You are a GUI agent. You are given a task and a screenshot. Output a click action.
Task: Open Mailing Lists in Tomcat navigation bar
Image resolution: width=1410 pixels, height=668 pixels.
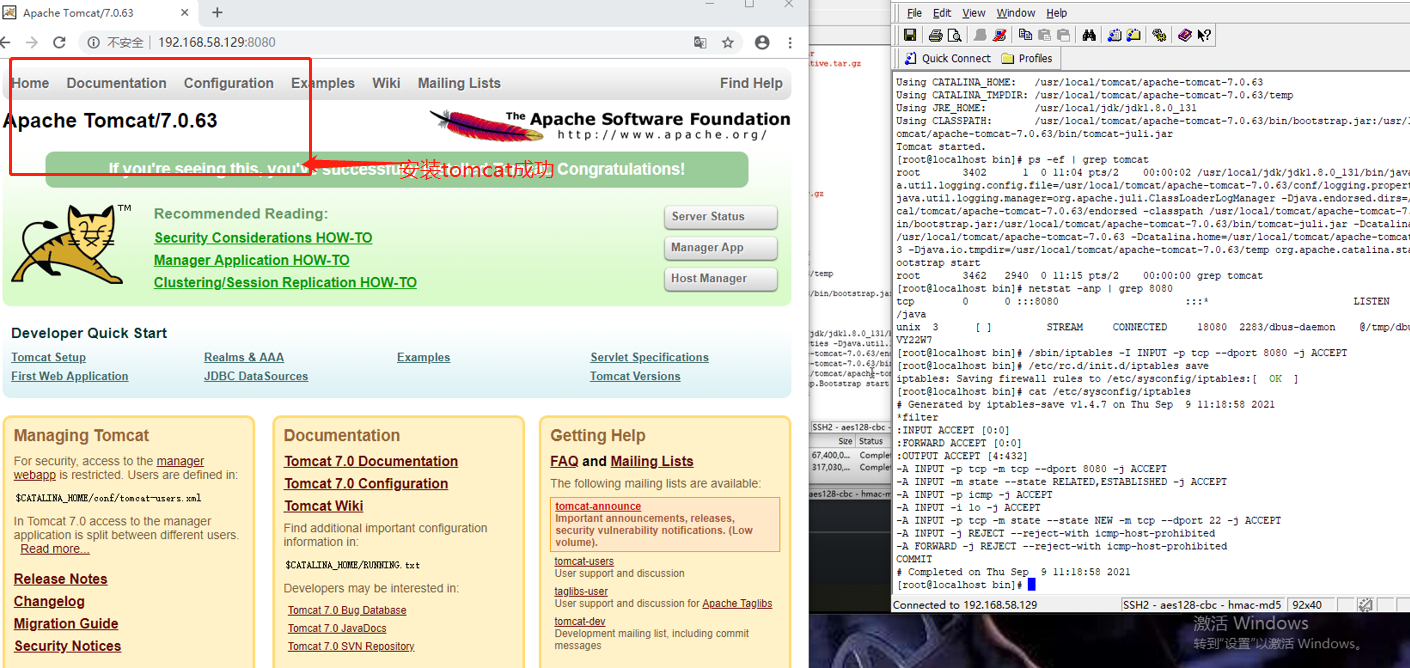tap(459, 83)
